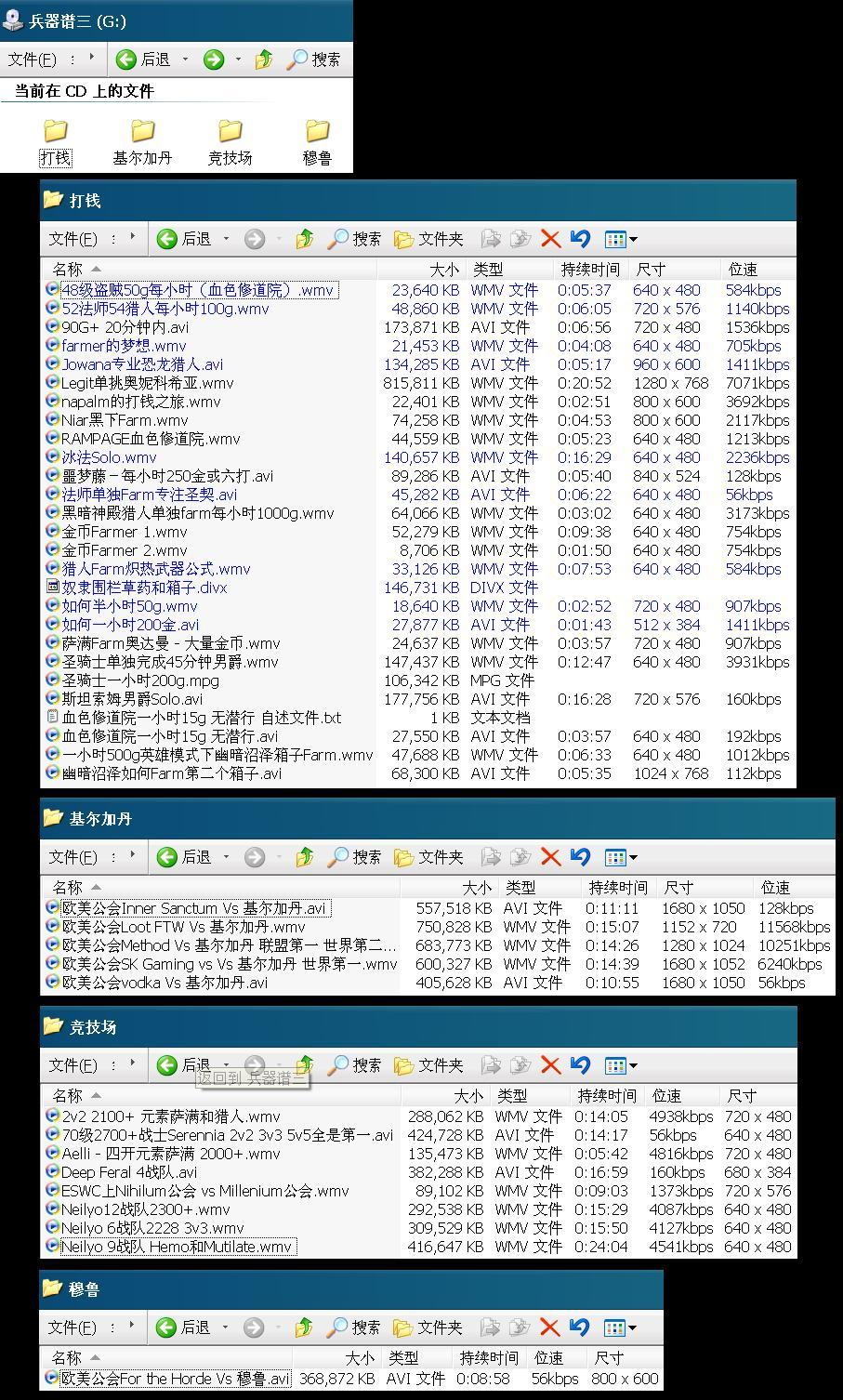Open the back history arrow in the 兵器谱三 window

tap(185, 59)
